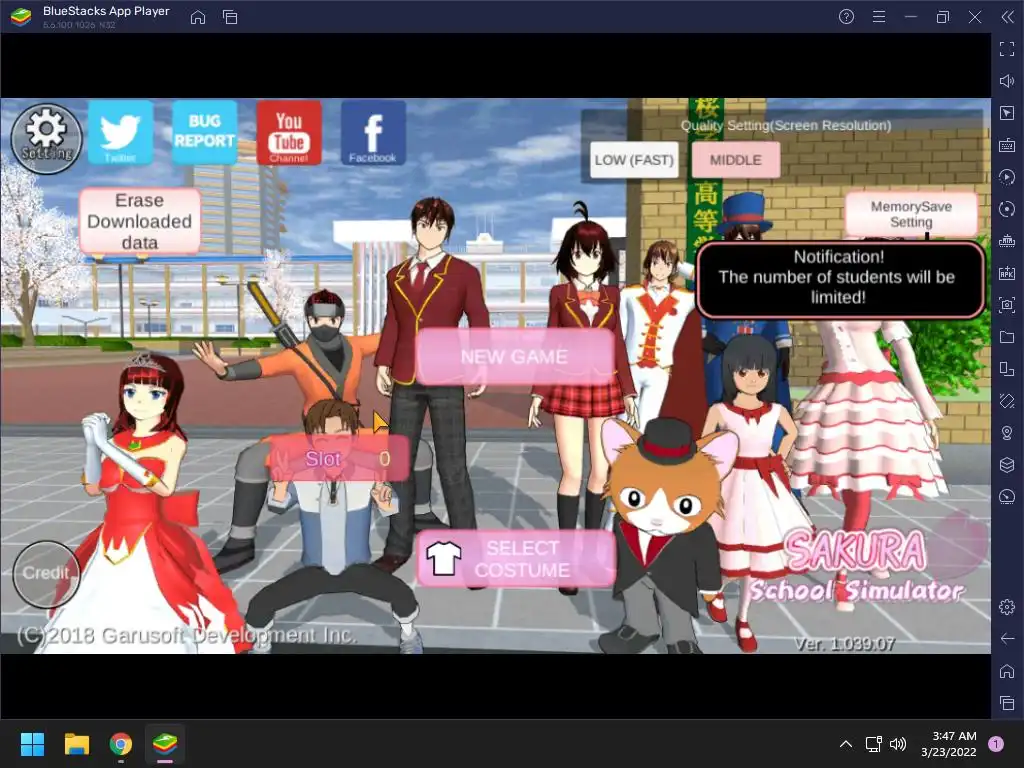This screenshot has height=768, width=1024.
Task: Open File Explorer from taskbar
Action: point(76,744)
